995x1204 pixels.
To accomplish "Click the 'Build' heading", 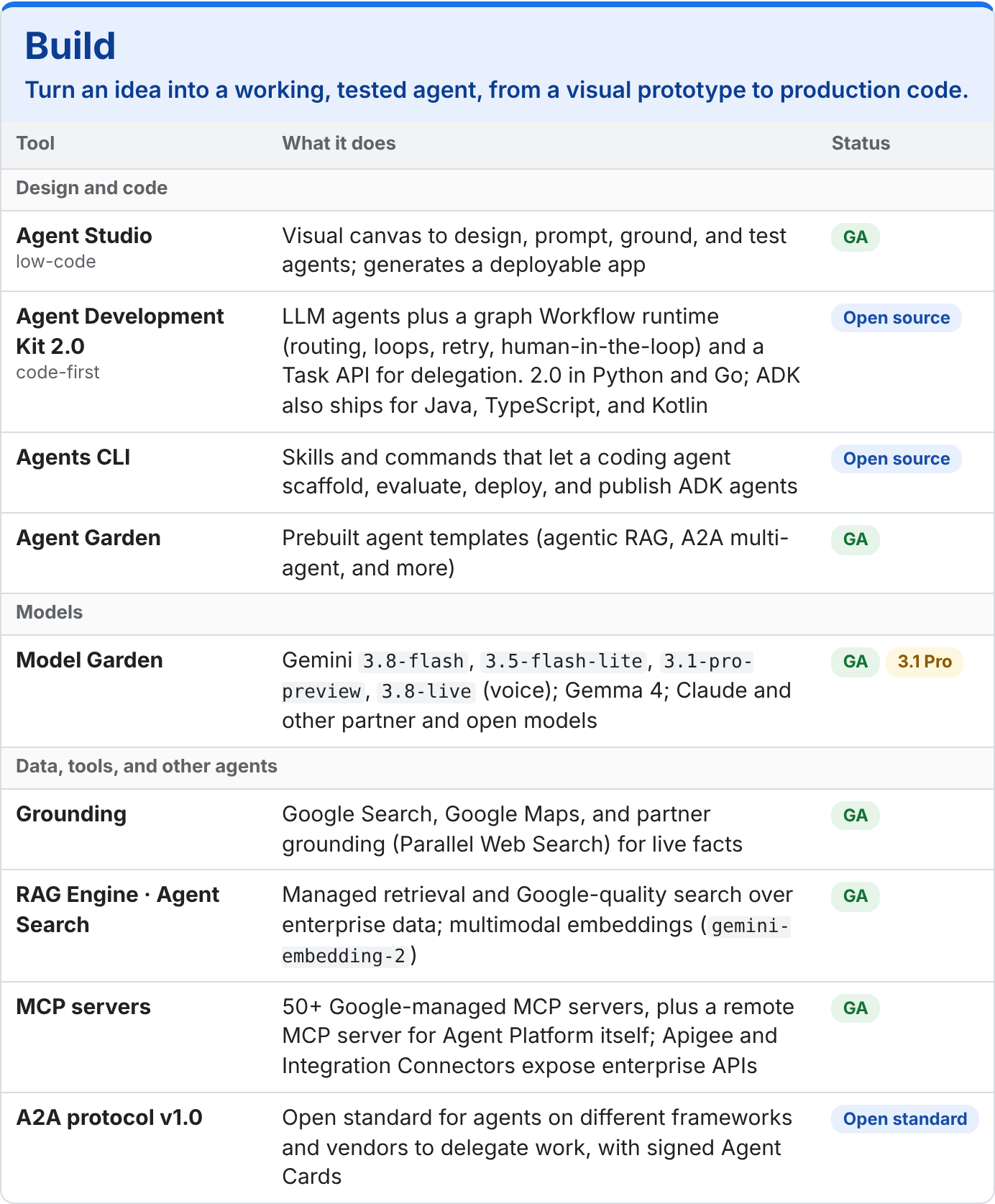I will [x=70, y=46].
